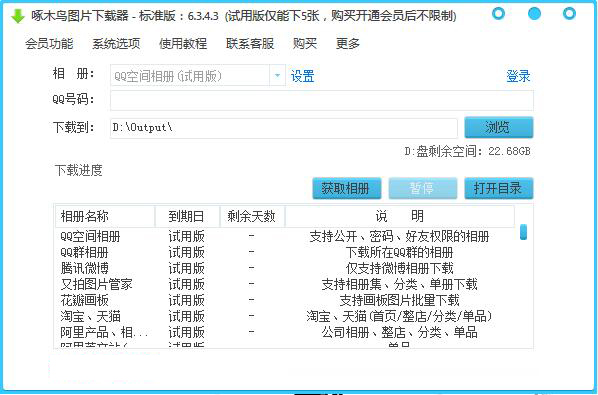Click the 暂停 pause button
Screen dimensions: 598x395
pyautogui.click(x=423, y=188)
